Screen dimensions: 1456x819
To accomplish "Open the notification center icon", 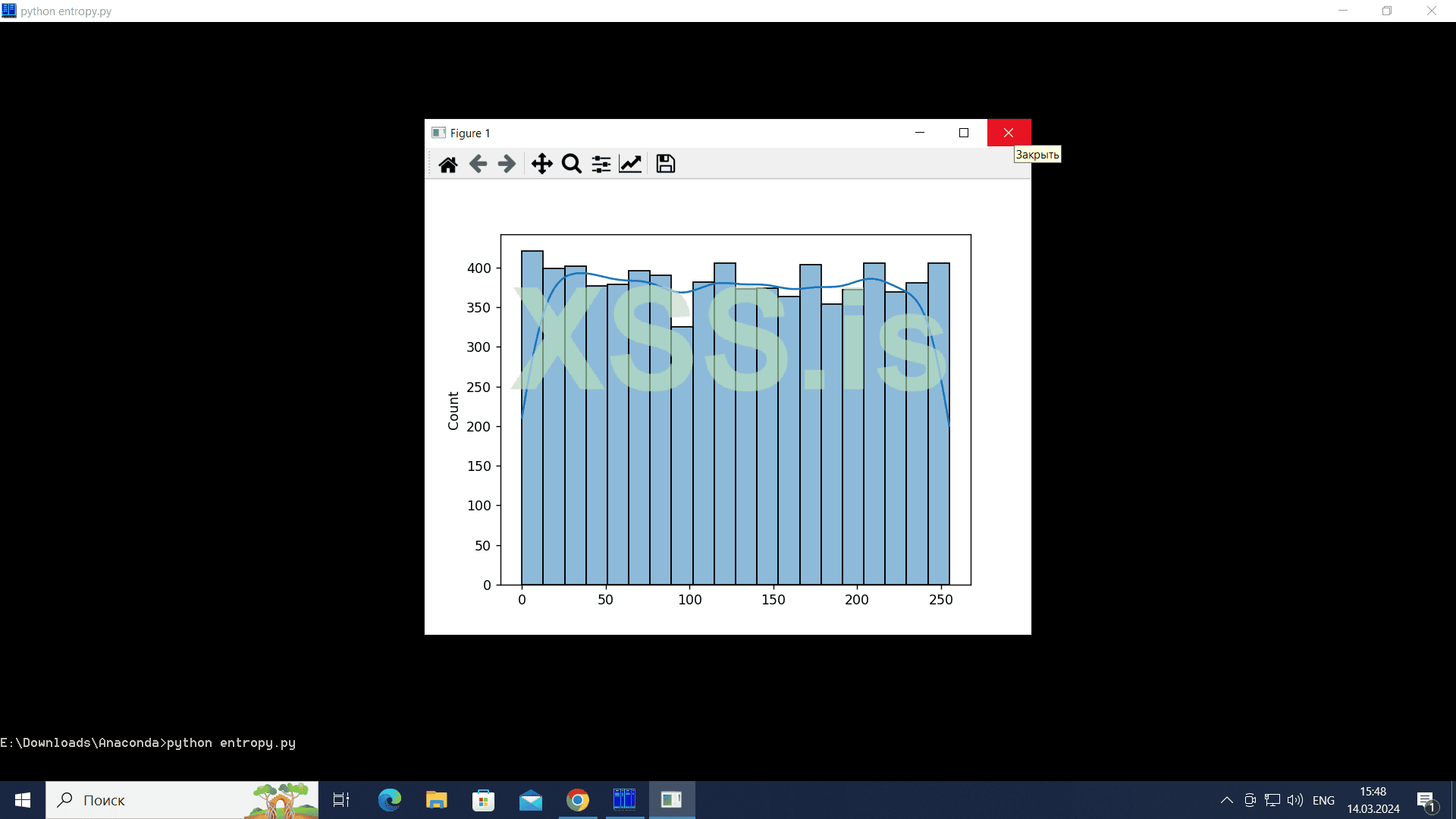I will (x=1426, y=800).
